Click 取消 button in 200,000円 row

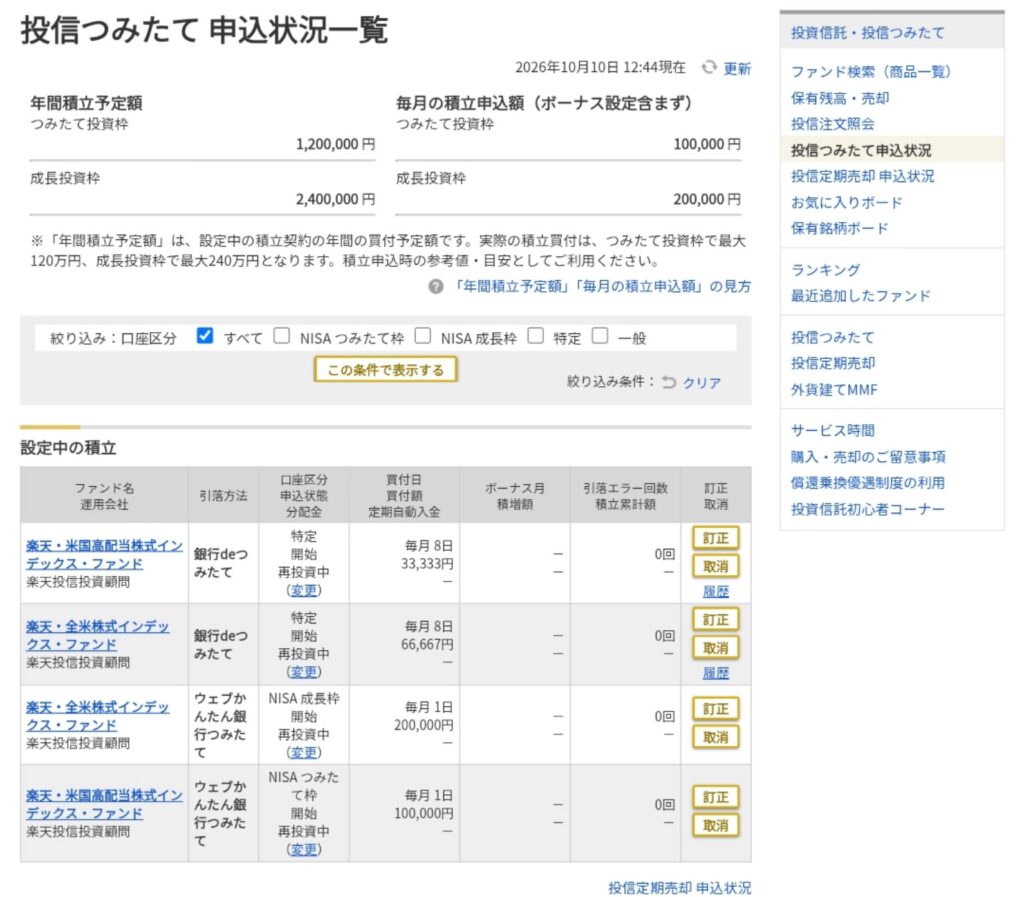click(716, 737)
